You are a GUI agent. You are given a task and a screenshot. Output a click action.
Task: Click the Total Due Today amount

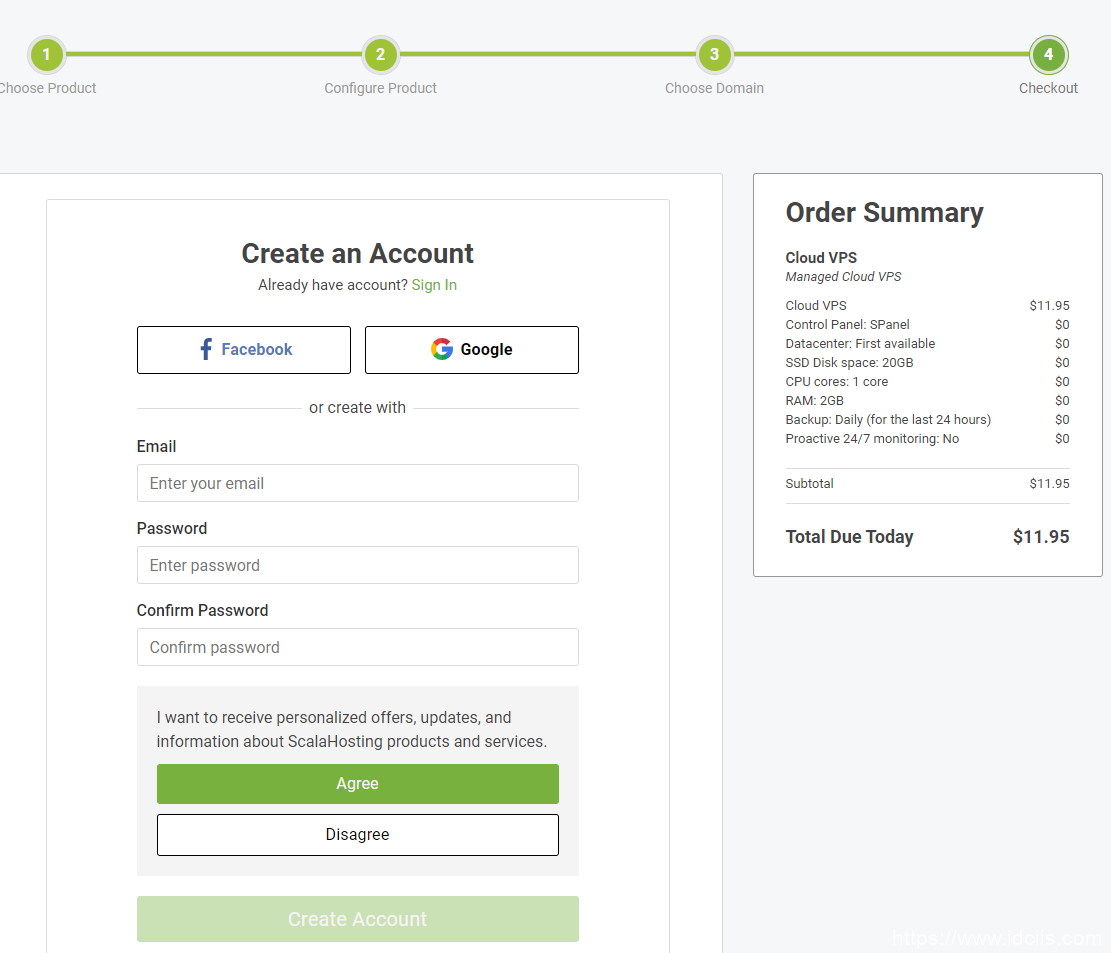1040,537
